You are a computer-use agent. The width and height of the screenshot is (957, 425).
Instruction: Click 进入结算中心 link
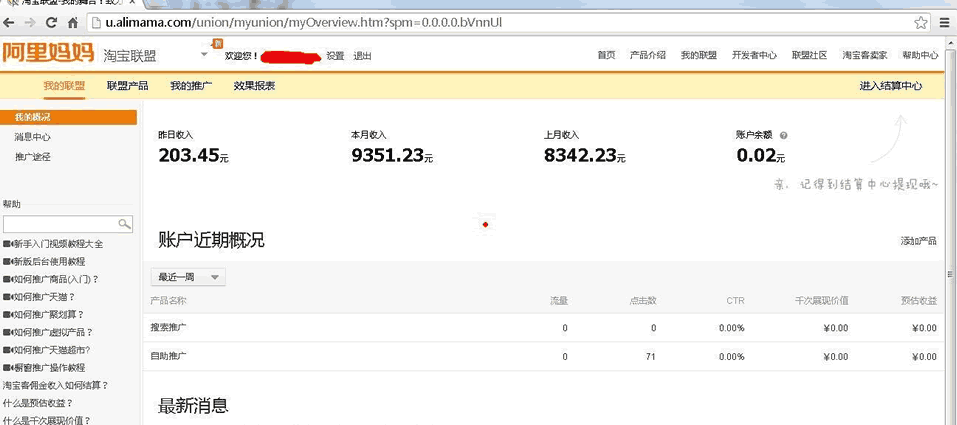pyautogui.click(x=890, y=86)
